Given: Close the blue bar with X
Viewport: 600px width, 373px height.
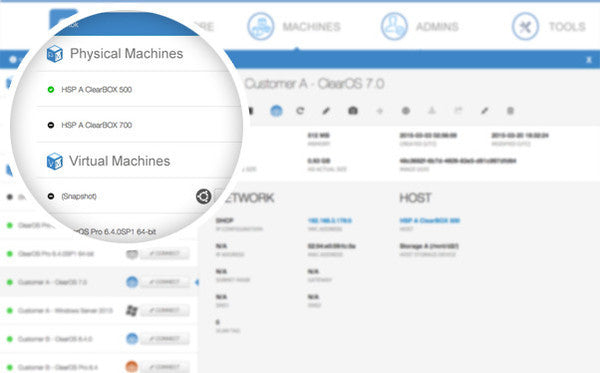Looking at the screenshot, I should (589, 60).
